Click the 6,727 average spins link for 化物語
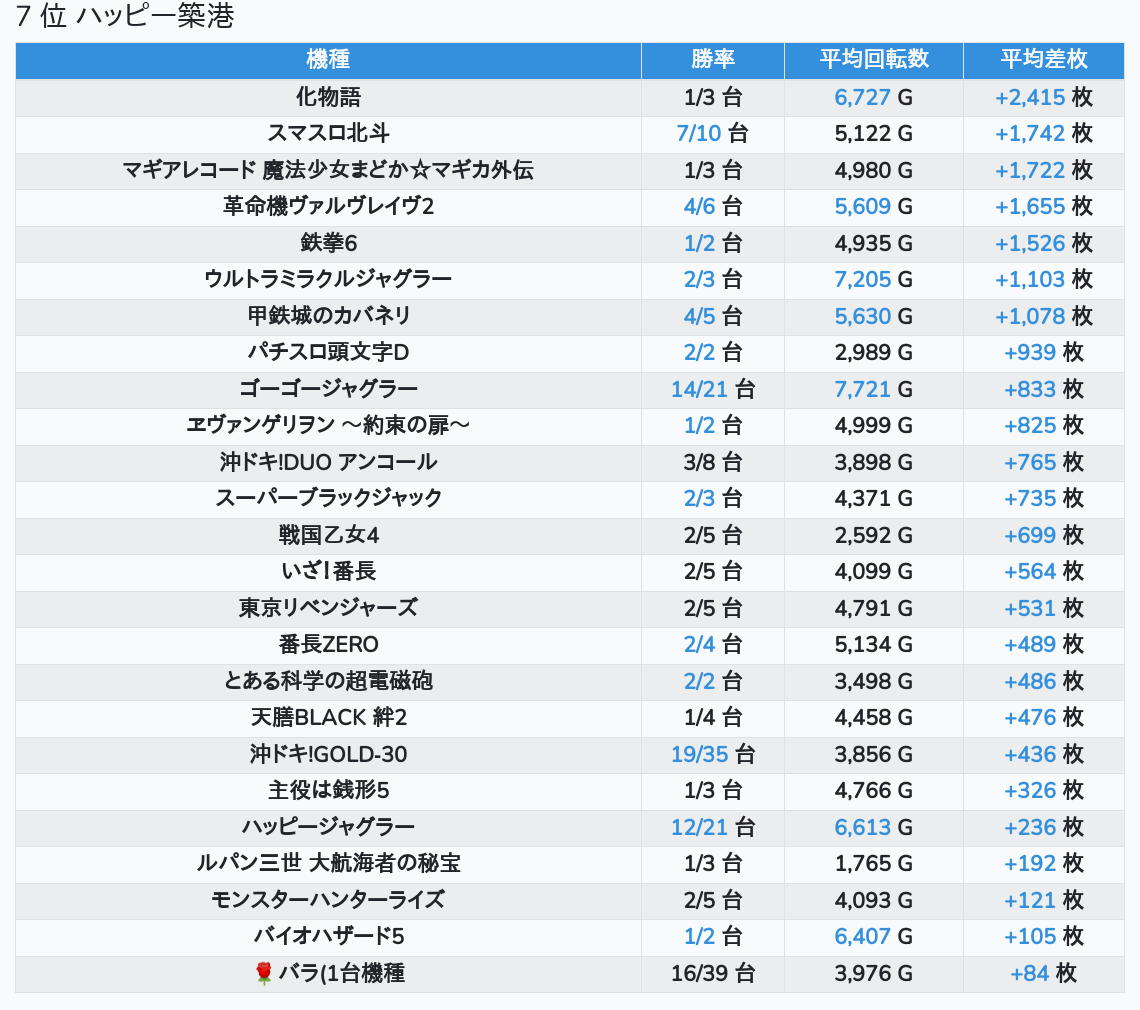The width and height of the screenshot is (1140, 1010). click(862, 97)
